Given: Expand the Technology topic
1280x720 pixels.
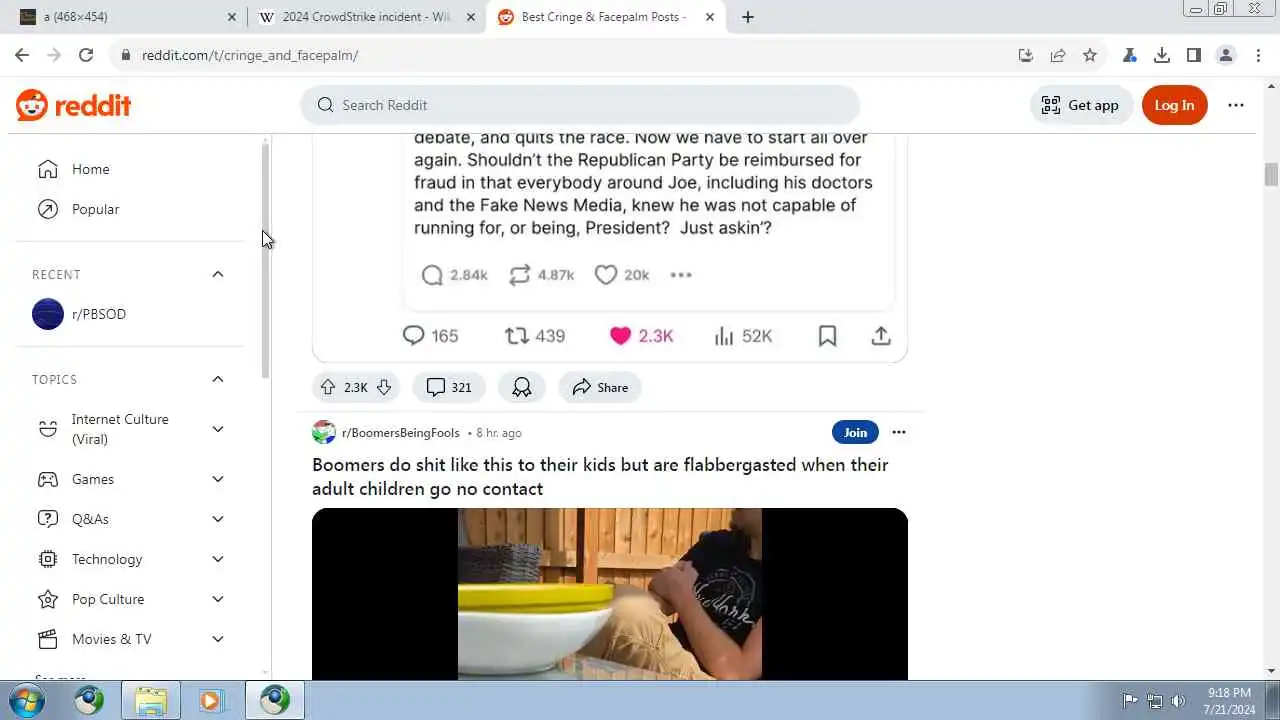Looking at the screenshot, I should click(x=218, y=559).
